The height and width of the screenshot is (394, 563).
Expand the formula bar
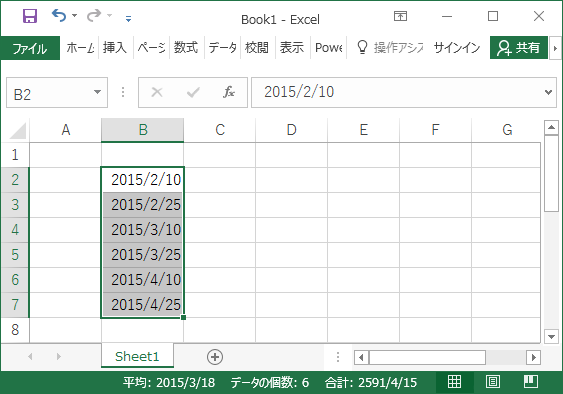(548, 92)
